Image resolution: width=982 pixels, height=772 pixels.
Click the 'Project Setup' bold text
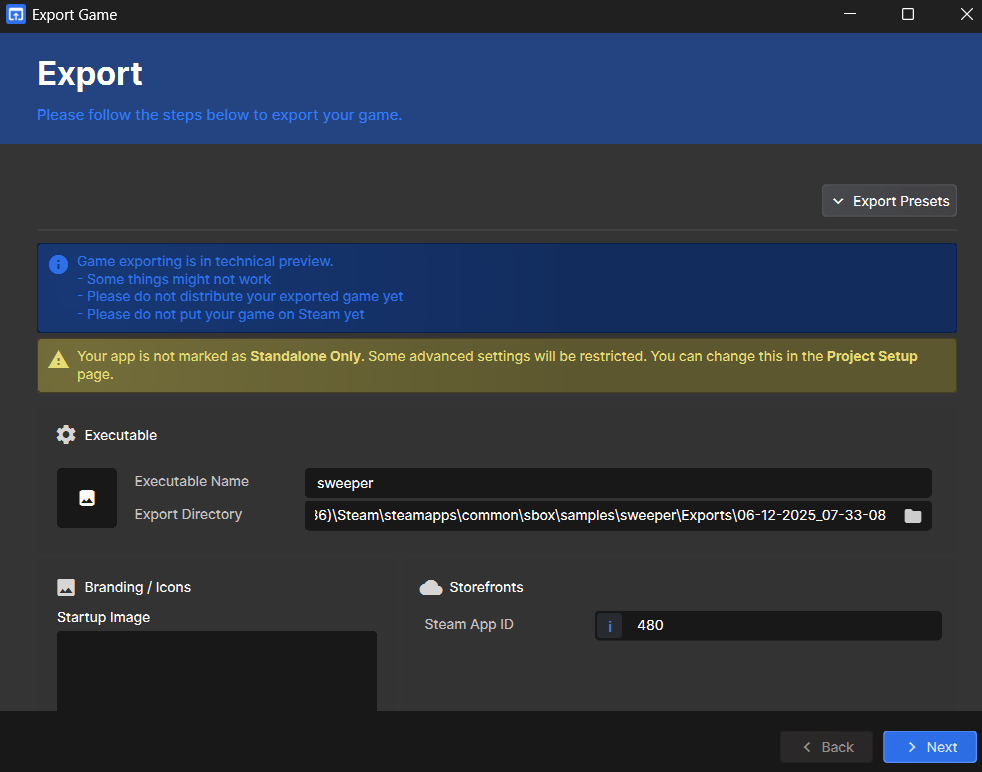pos(872,356)
